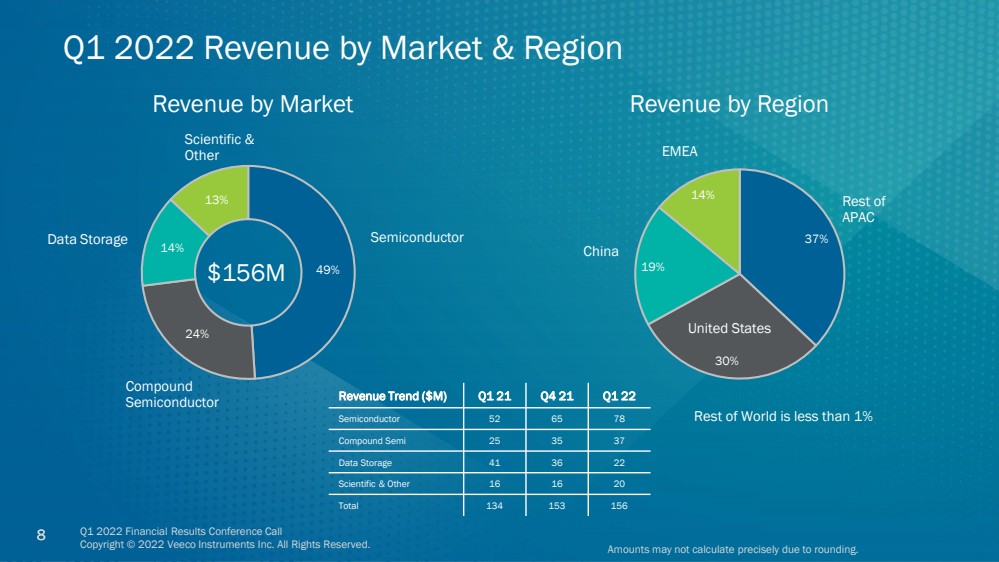Select the 'Revenue by Market' heading

pos(252,104)
